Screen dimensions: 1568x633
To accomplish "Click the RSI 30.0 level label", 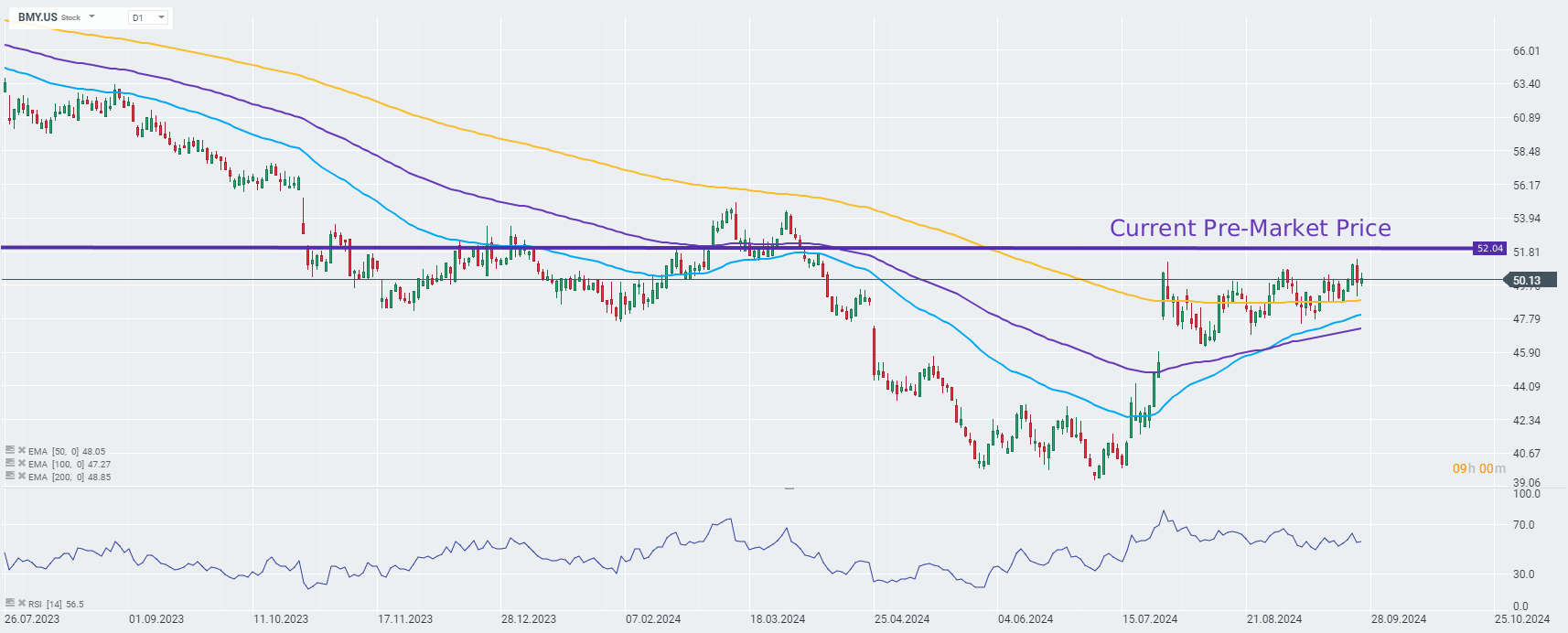I will [x=1523, y=574].
